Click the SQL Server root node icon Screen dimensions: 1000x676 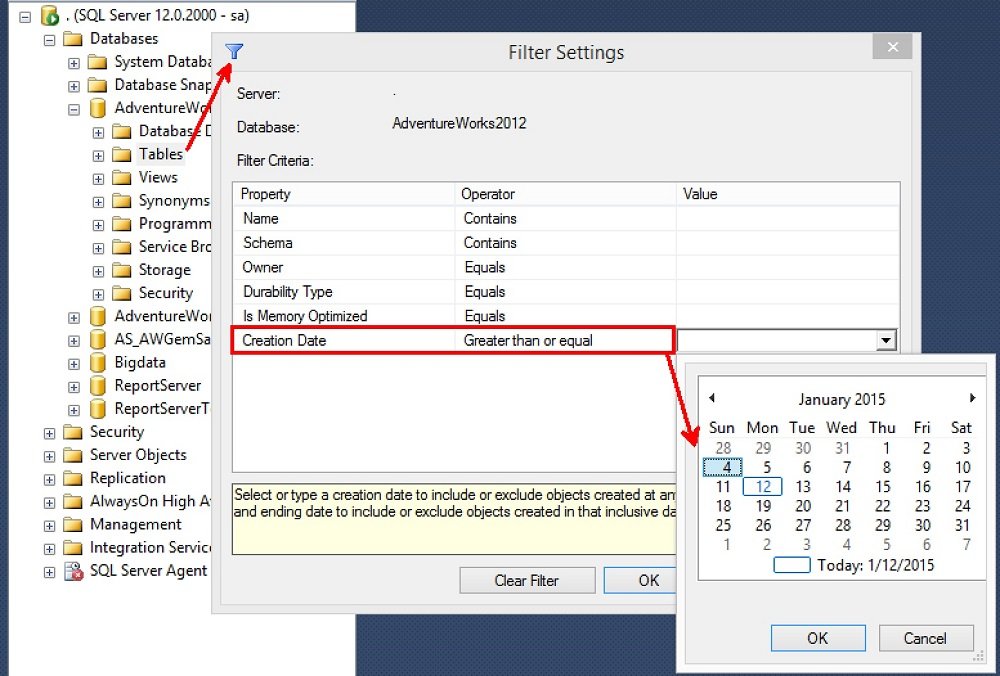[x=50, y=16]
